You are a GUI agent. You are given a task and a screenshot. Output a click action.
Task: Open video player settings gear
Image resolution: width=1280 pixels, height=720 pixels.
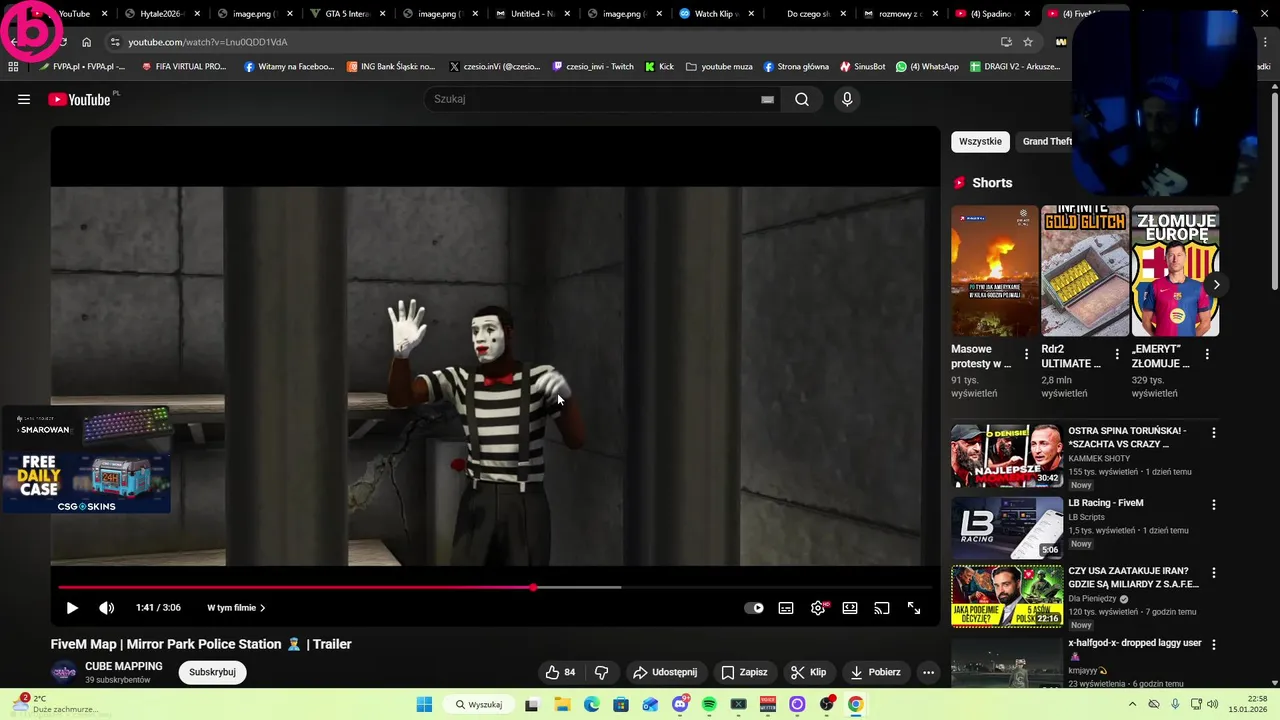[818, 608]
